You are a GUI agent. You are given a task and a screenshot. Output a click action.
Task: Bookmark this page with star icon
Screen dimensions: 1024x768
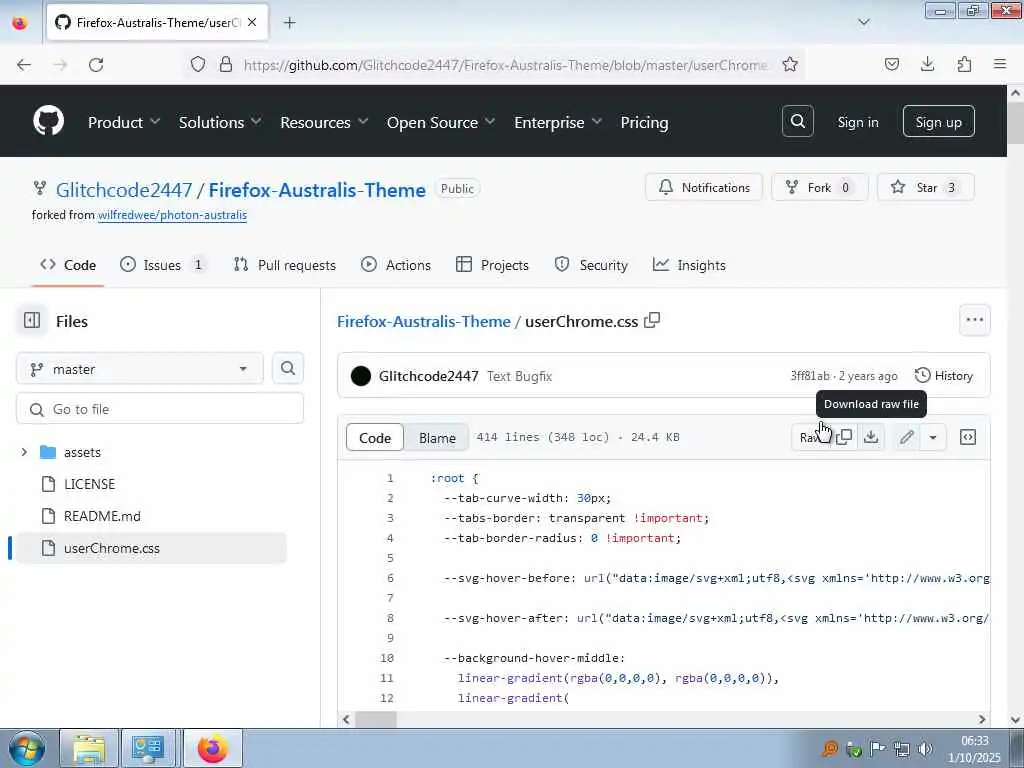click(x=790, y=64)
